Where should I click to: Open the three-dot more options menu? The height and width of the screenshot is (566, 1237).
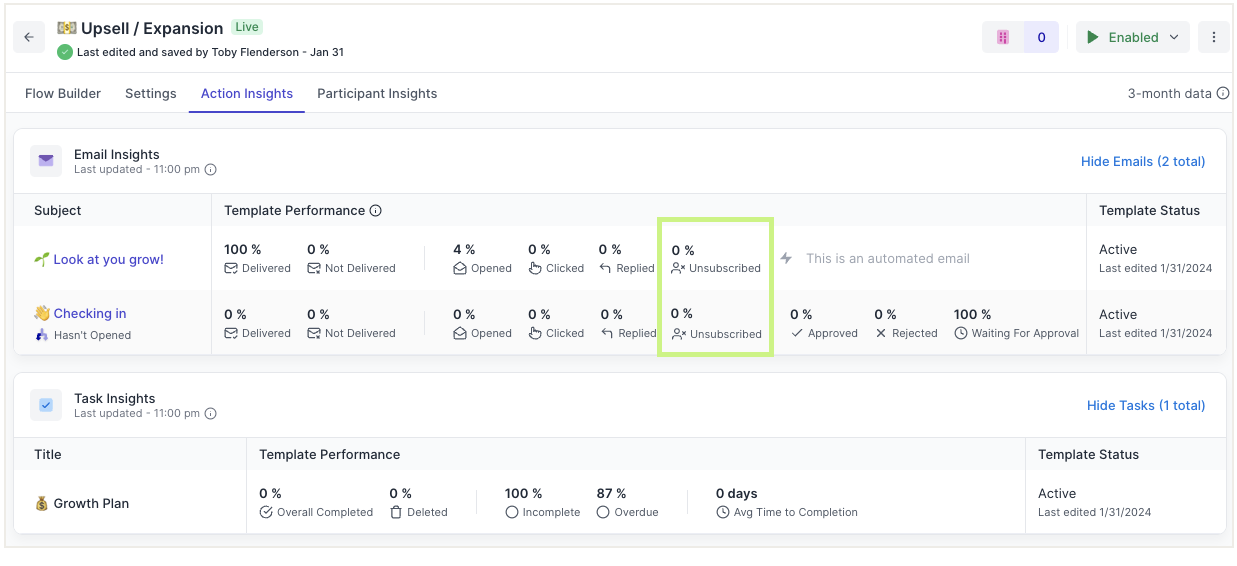coord(1213,37)
